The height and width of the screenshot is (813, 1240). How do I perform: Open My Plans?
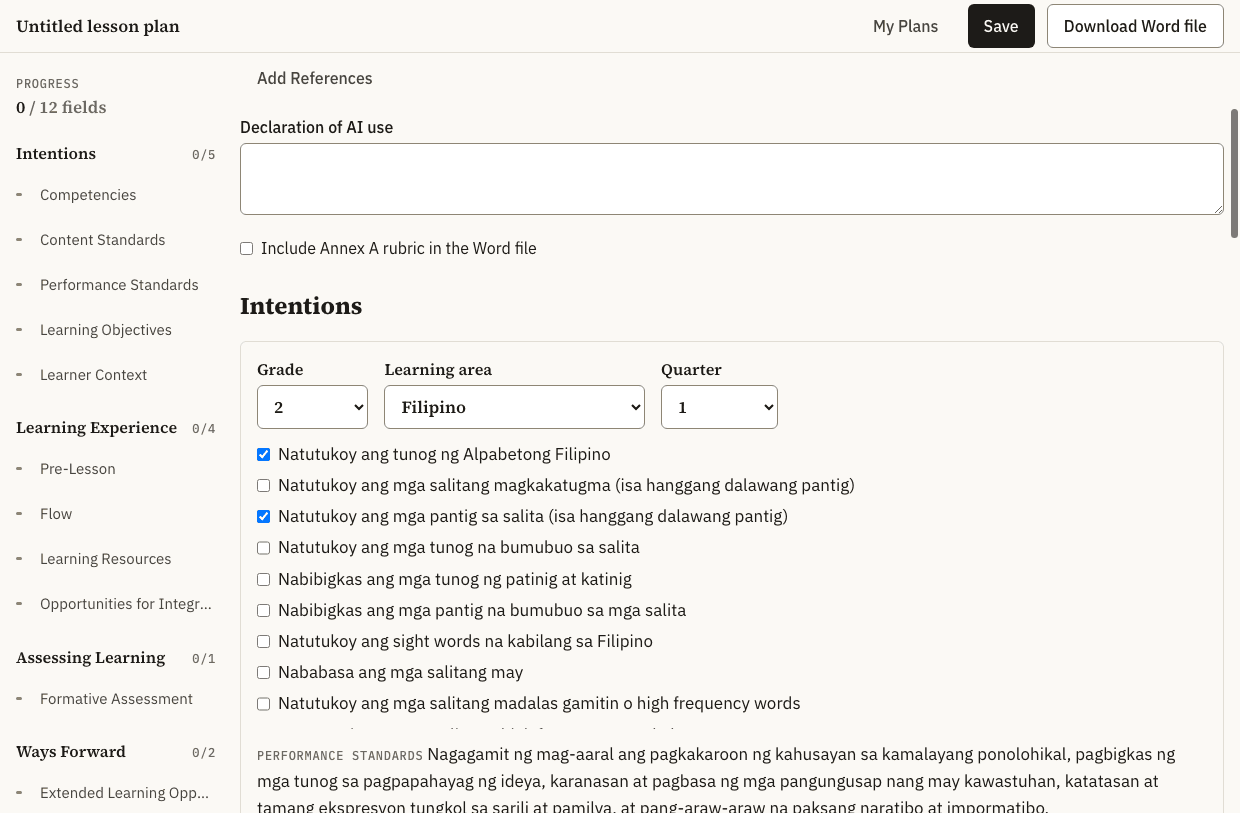point(905,26)
